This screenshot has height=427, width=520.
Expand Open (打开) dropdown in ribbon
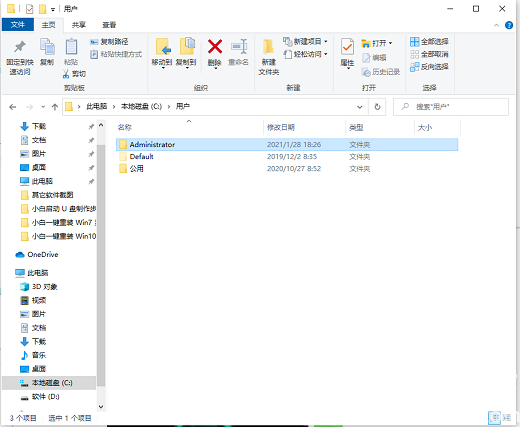[x=377, y=43]
